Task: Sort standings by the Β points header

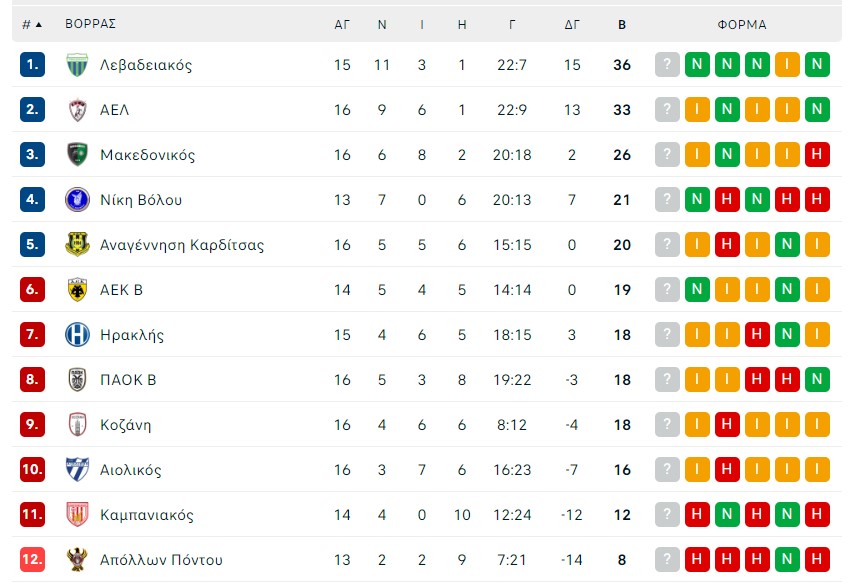Action: coord(622,24)
